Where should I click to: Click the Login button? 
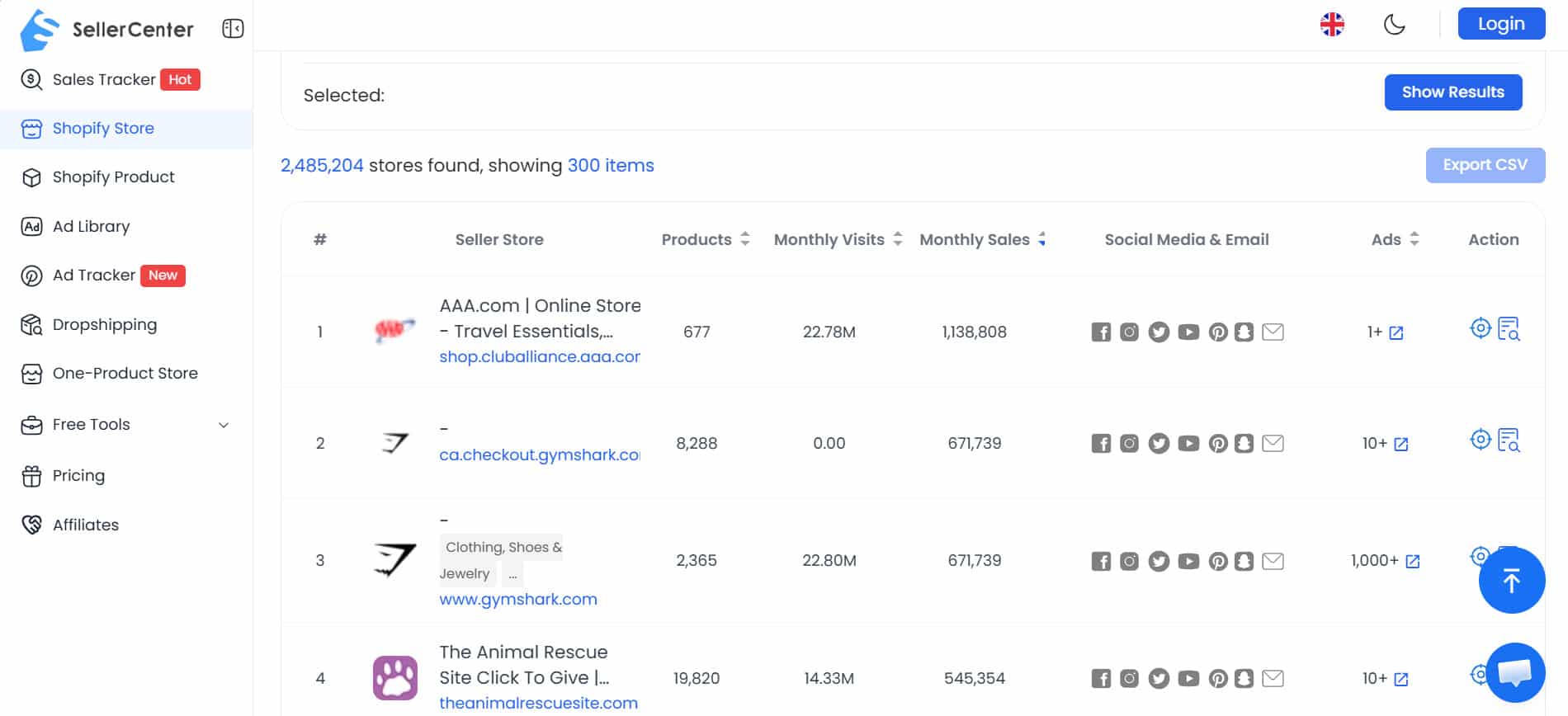(x=1501, y=24)
